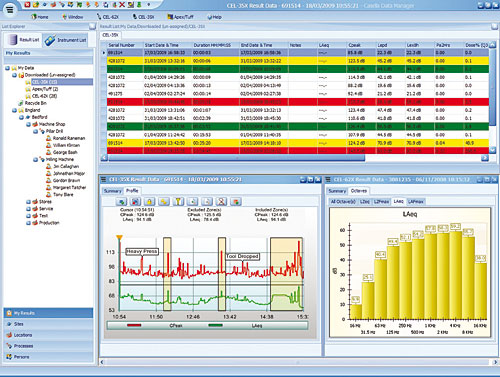
Task: Open the round application menu button
Action: click(10, 9)
